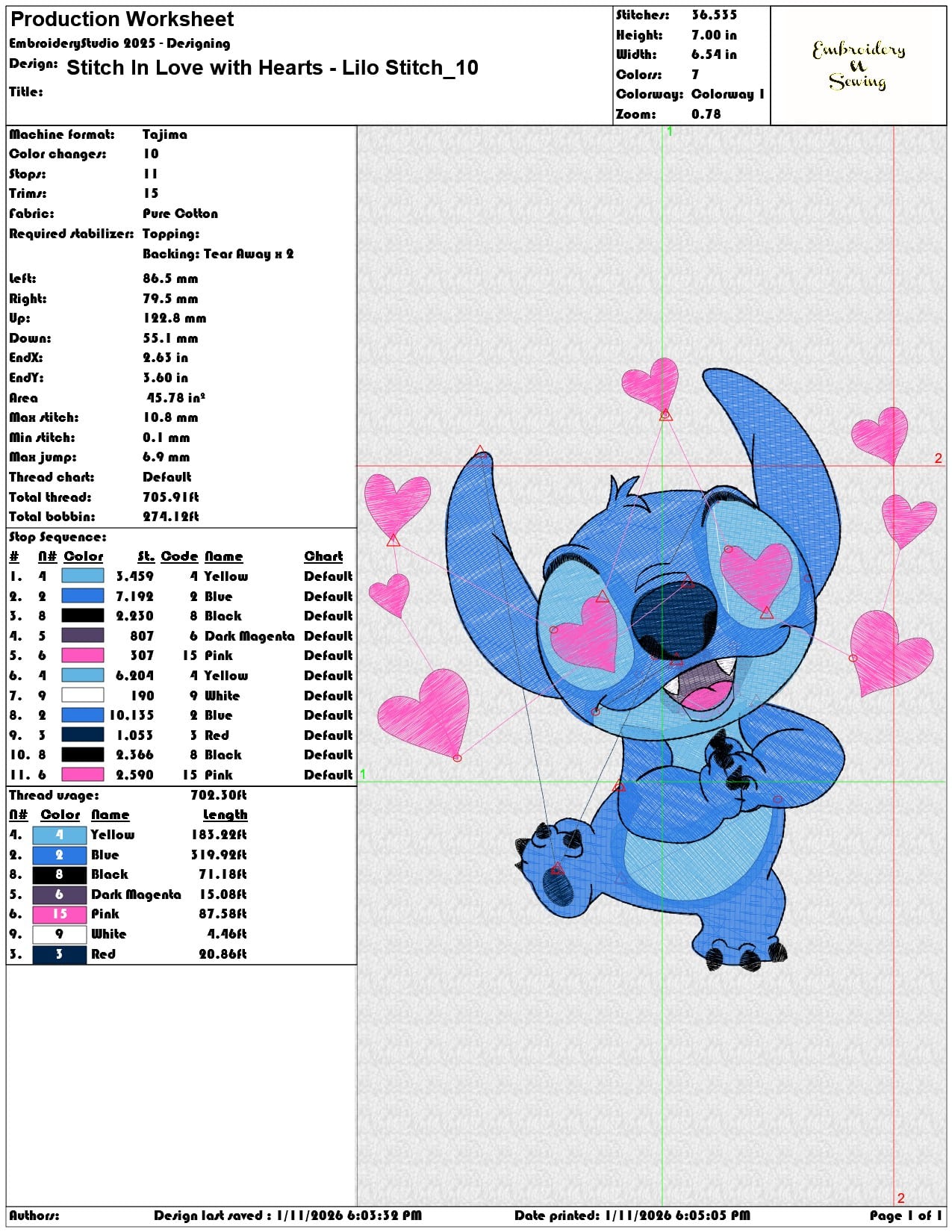Click the Dark Magenta swatch in stop 4

83,636
